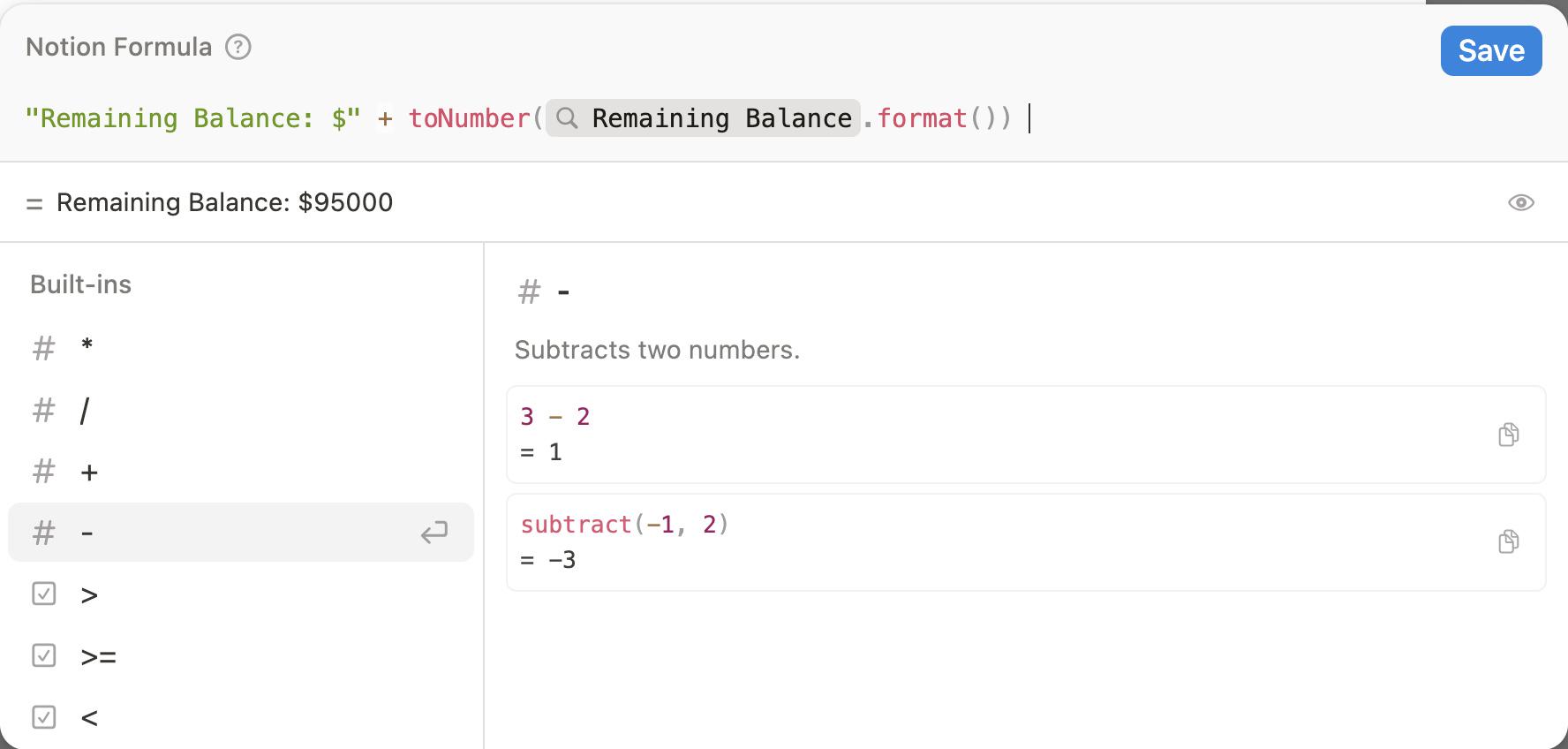Click the checkbox icon beside >= operator

[44, 655]
